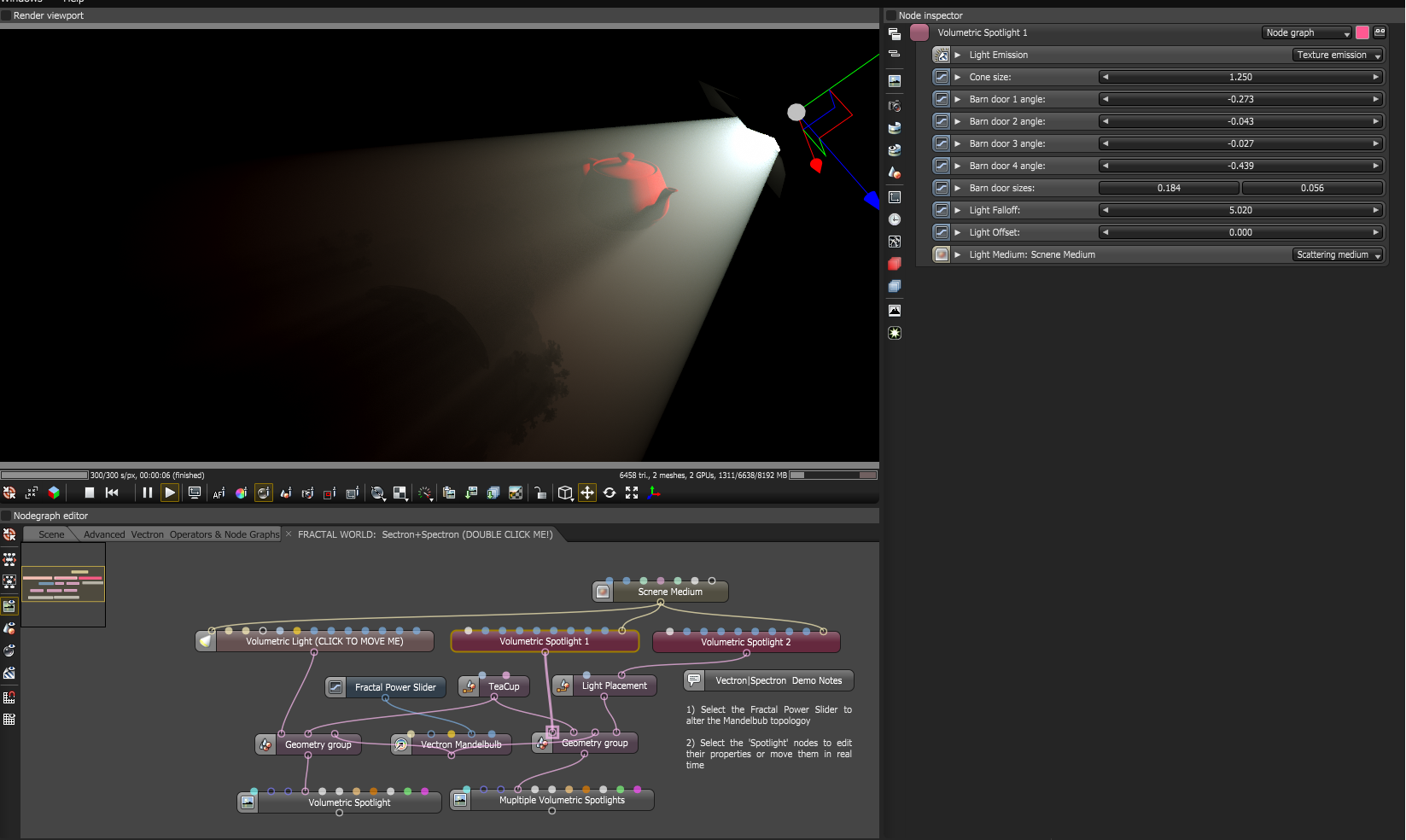Toggle animation button for Barn door 3 angle
The image size is (1406, 840).
942,143
